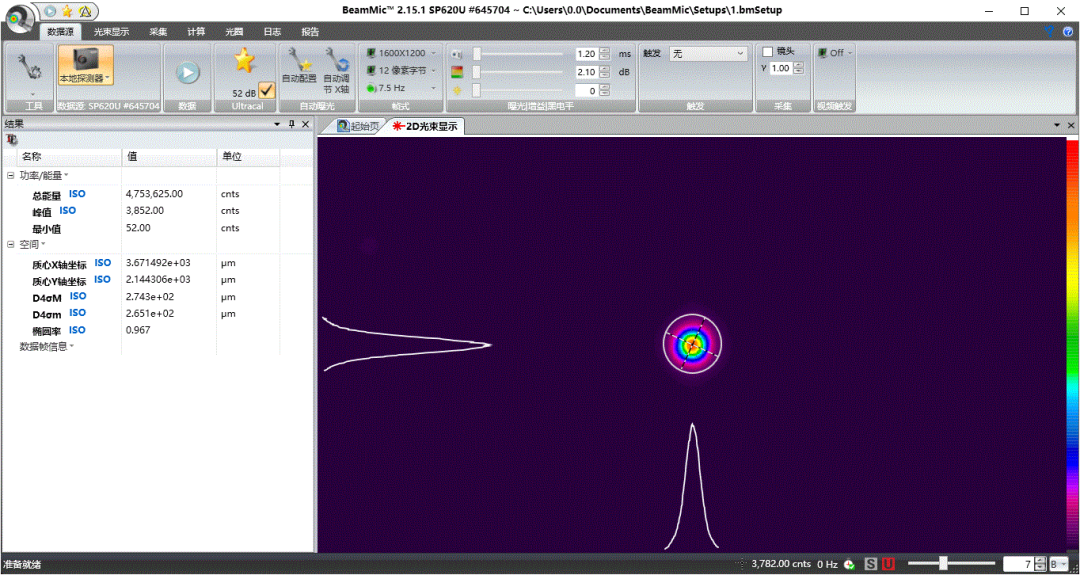Open the video trigger Off dropdown

pyautogui.click(x=835, y=52)
